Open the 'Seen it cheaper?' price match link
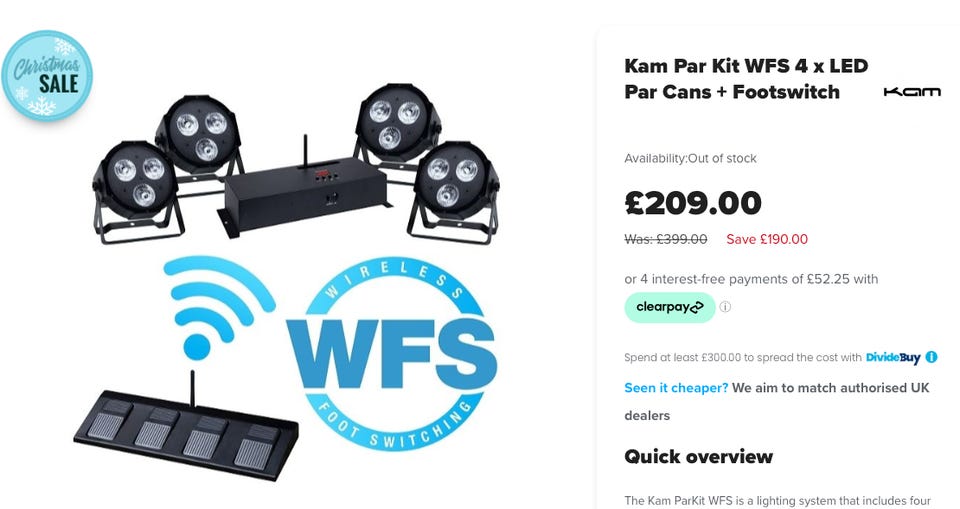This screenshot has width=960, height=509. 676,388
